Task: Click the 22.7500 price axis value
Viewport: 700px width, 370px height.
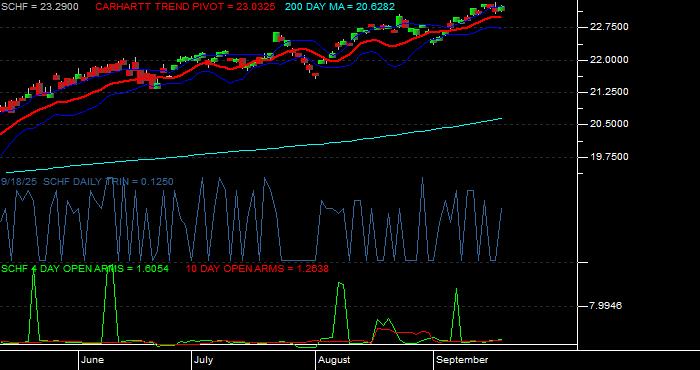Action: [x=609, y=27]
